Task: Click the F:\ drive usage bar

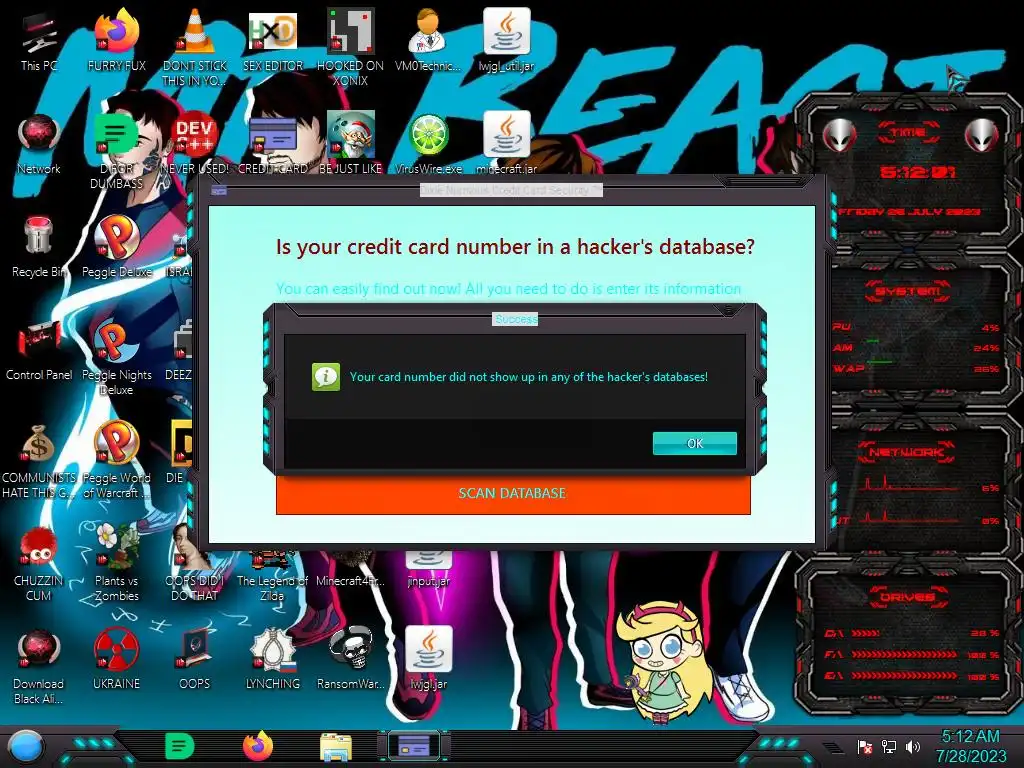Action: click(x=904, y=654)
